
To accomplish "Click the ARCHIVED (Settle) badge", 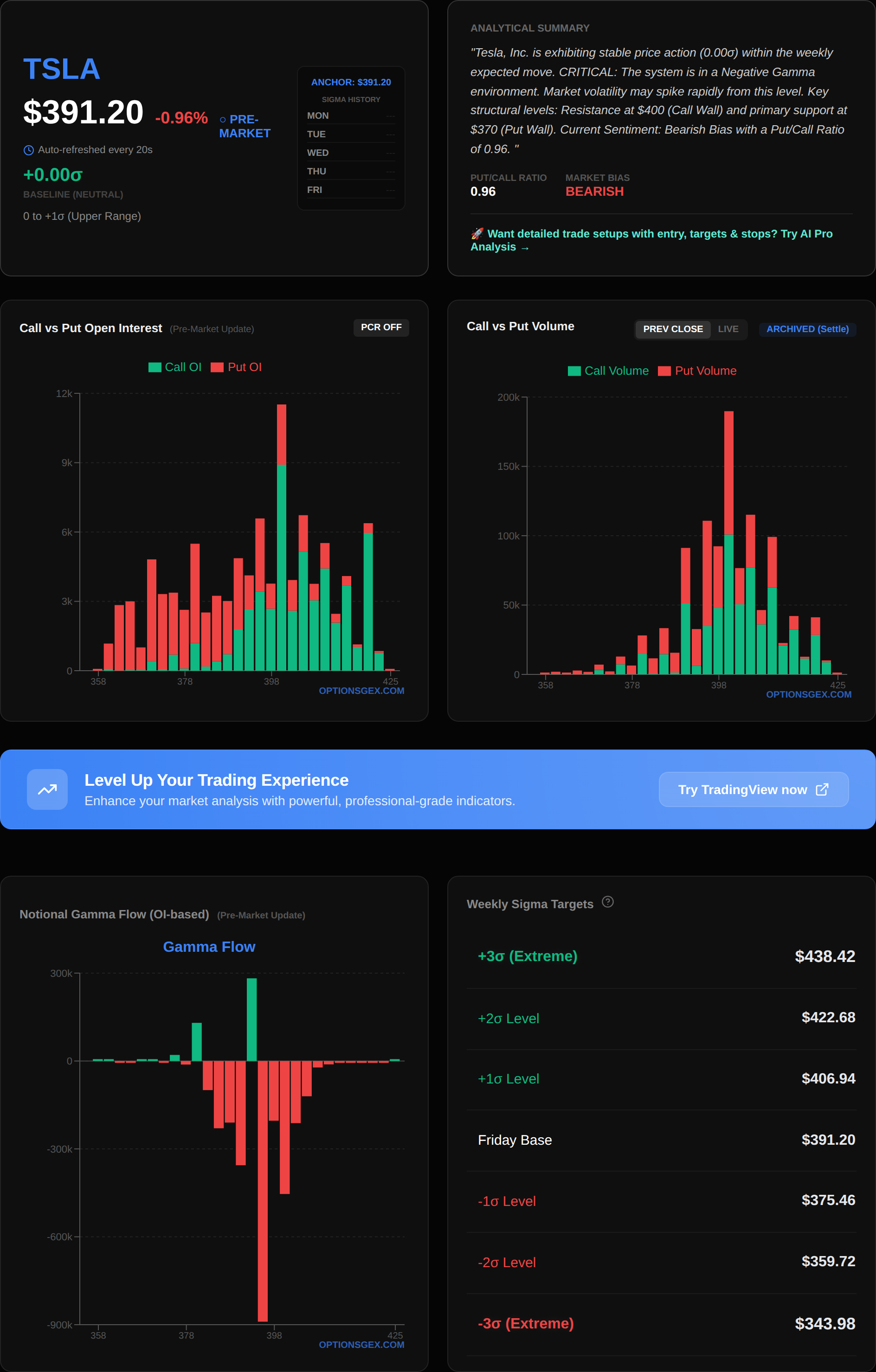I will 807,329.
